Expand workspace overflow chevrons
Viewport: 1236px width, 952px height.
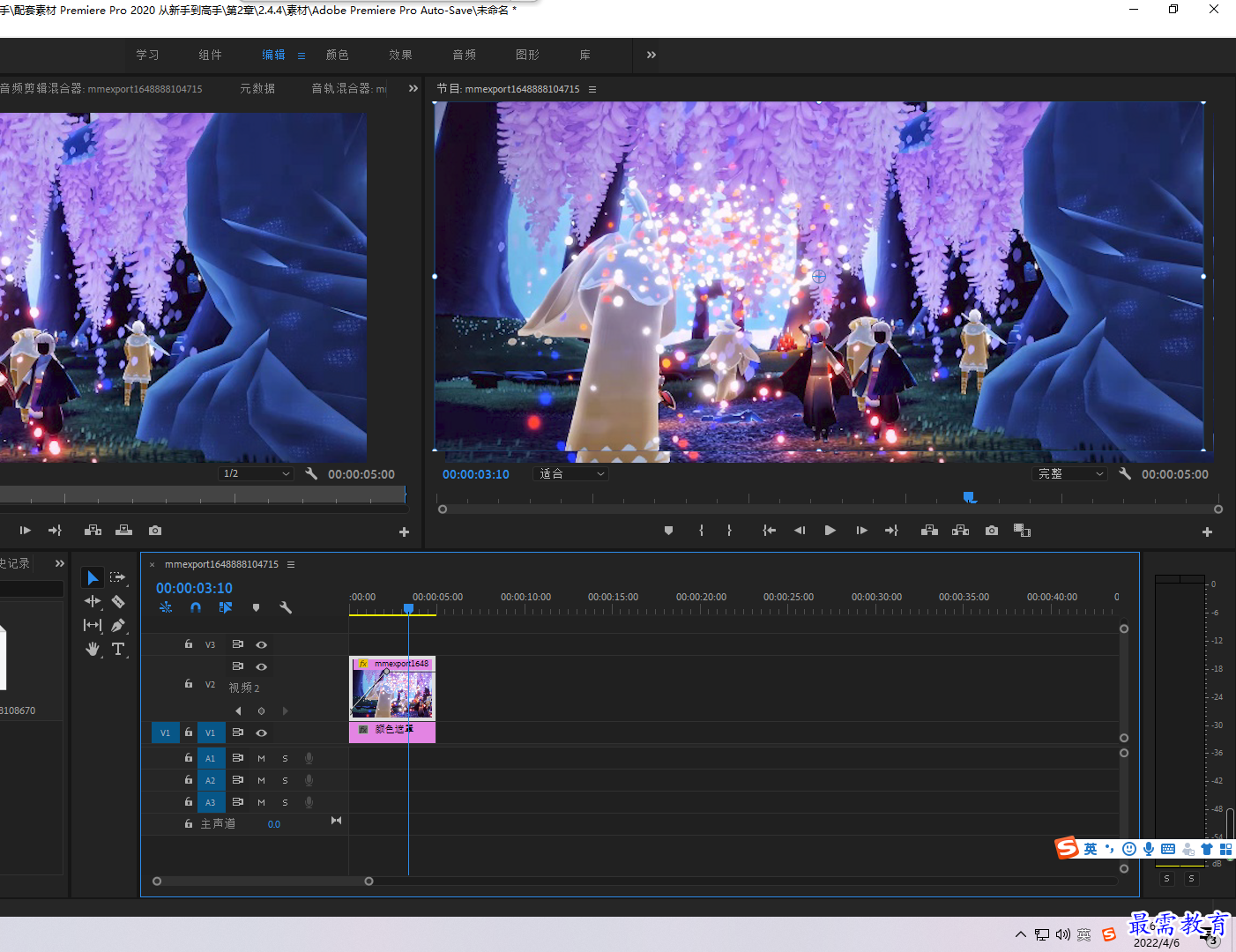pos(652,55)
